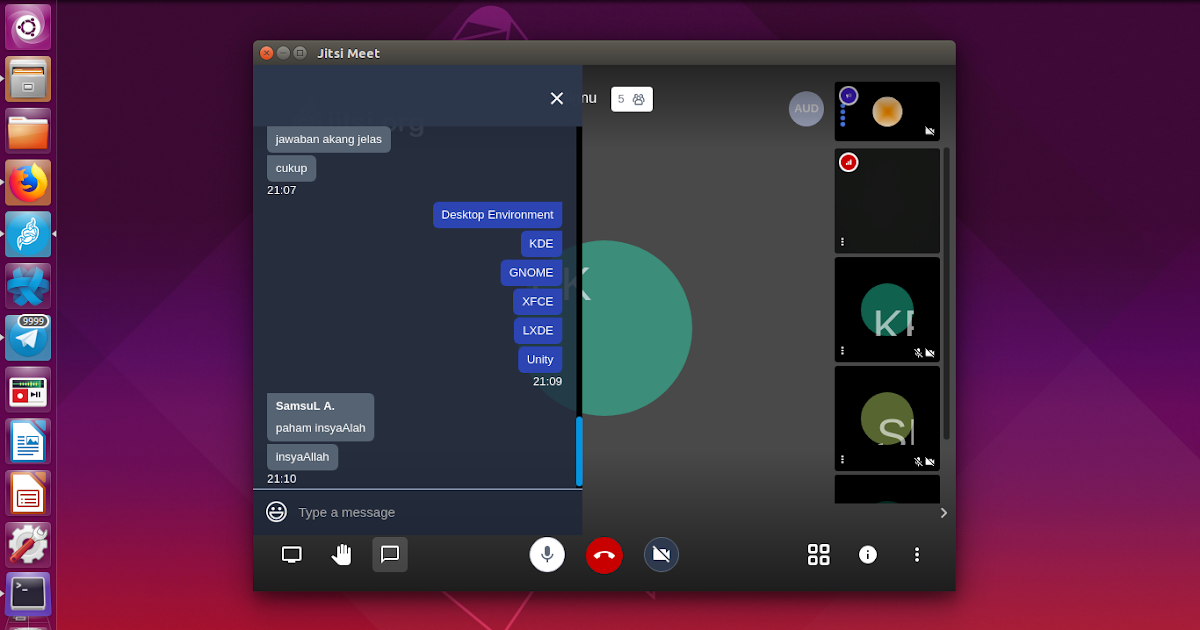Start screen sharing
The height and width of the screenshot is (630, 1200).
[x=291, y=554]
